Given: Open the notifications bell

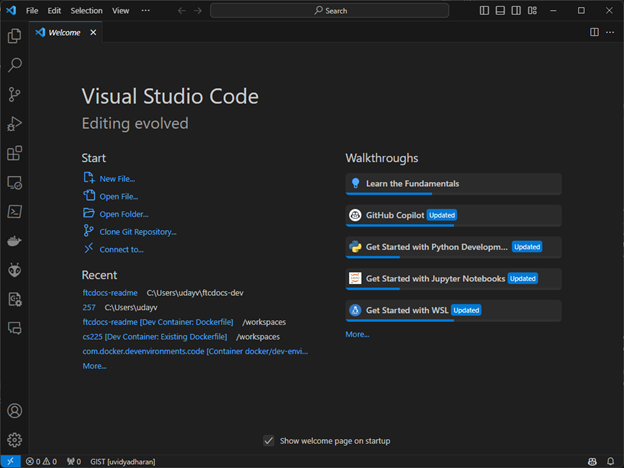Looking at the screenshot, I should (x=610, y=462).
